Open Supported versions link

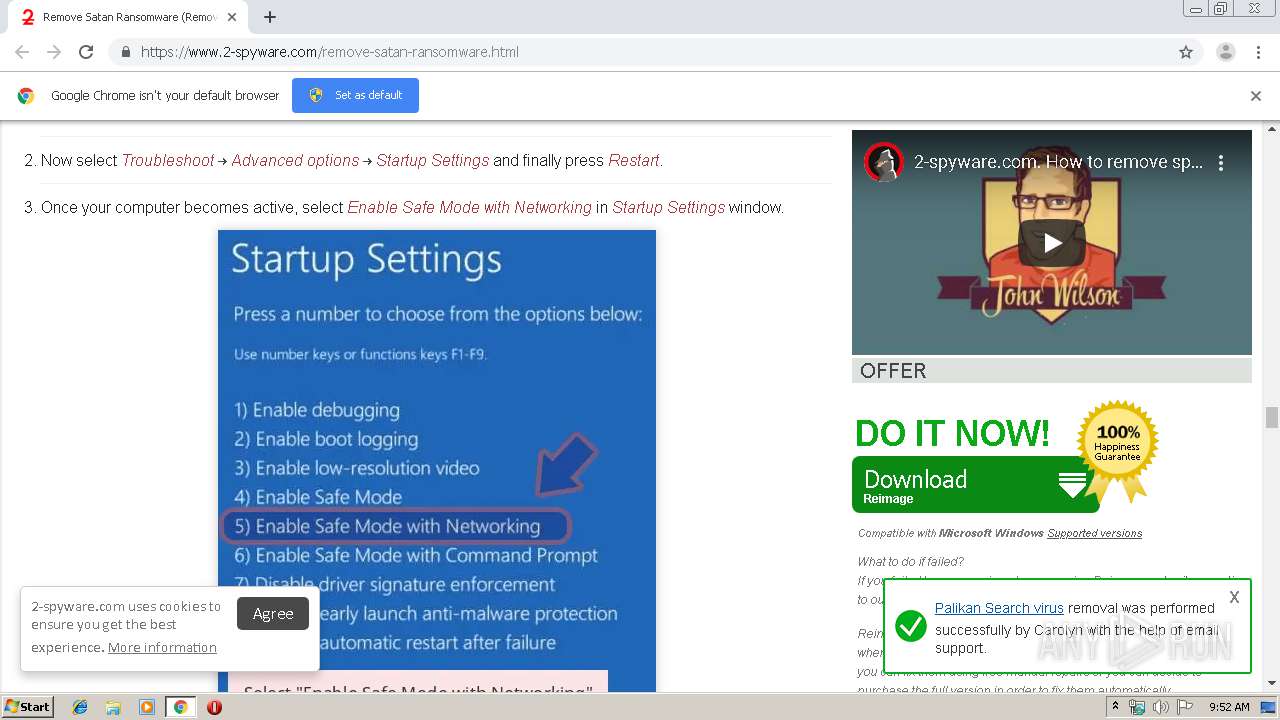click(1094, 533)
